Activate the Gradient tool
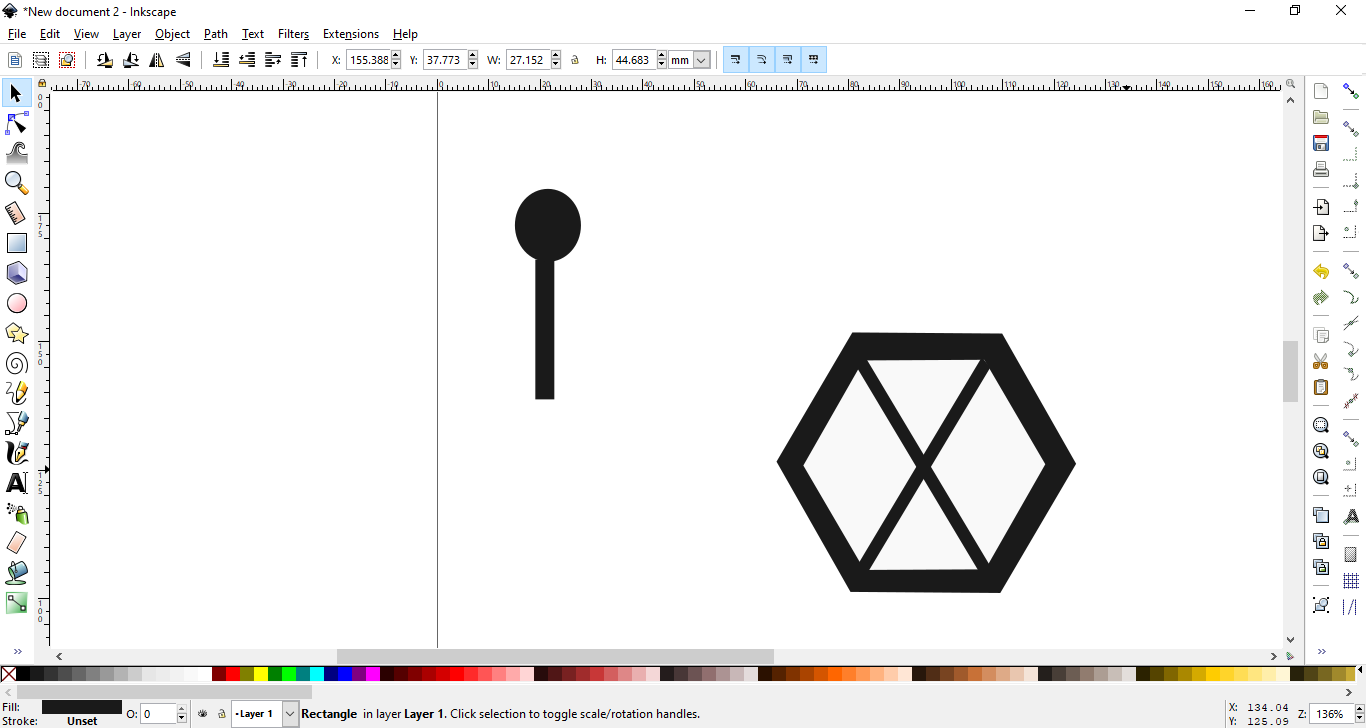Image resolution: width=1366 pixels, height=728 pixels. 16,603
